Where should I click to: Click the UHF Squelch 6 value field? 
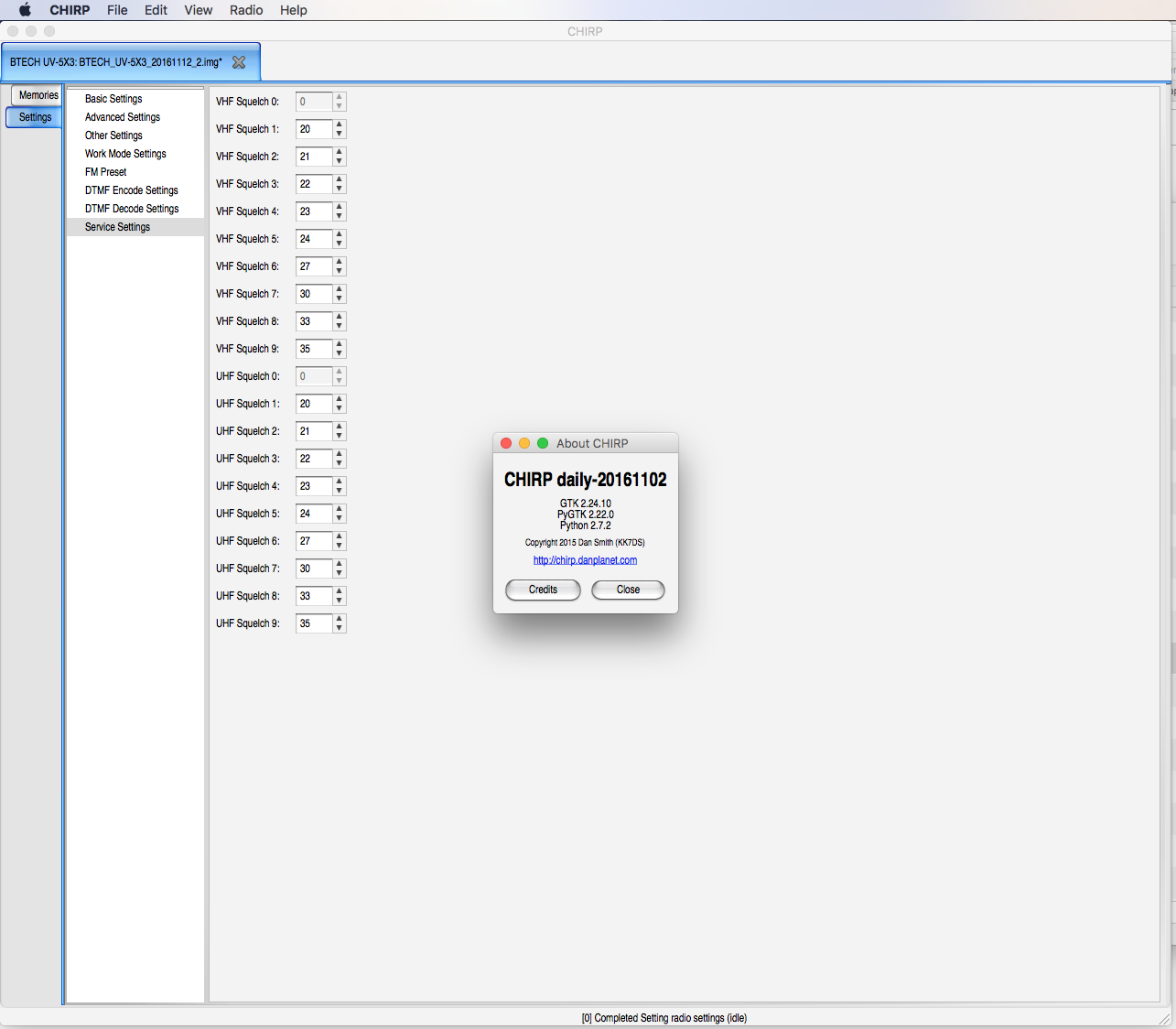(314, 541)
